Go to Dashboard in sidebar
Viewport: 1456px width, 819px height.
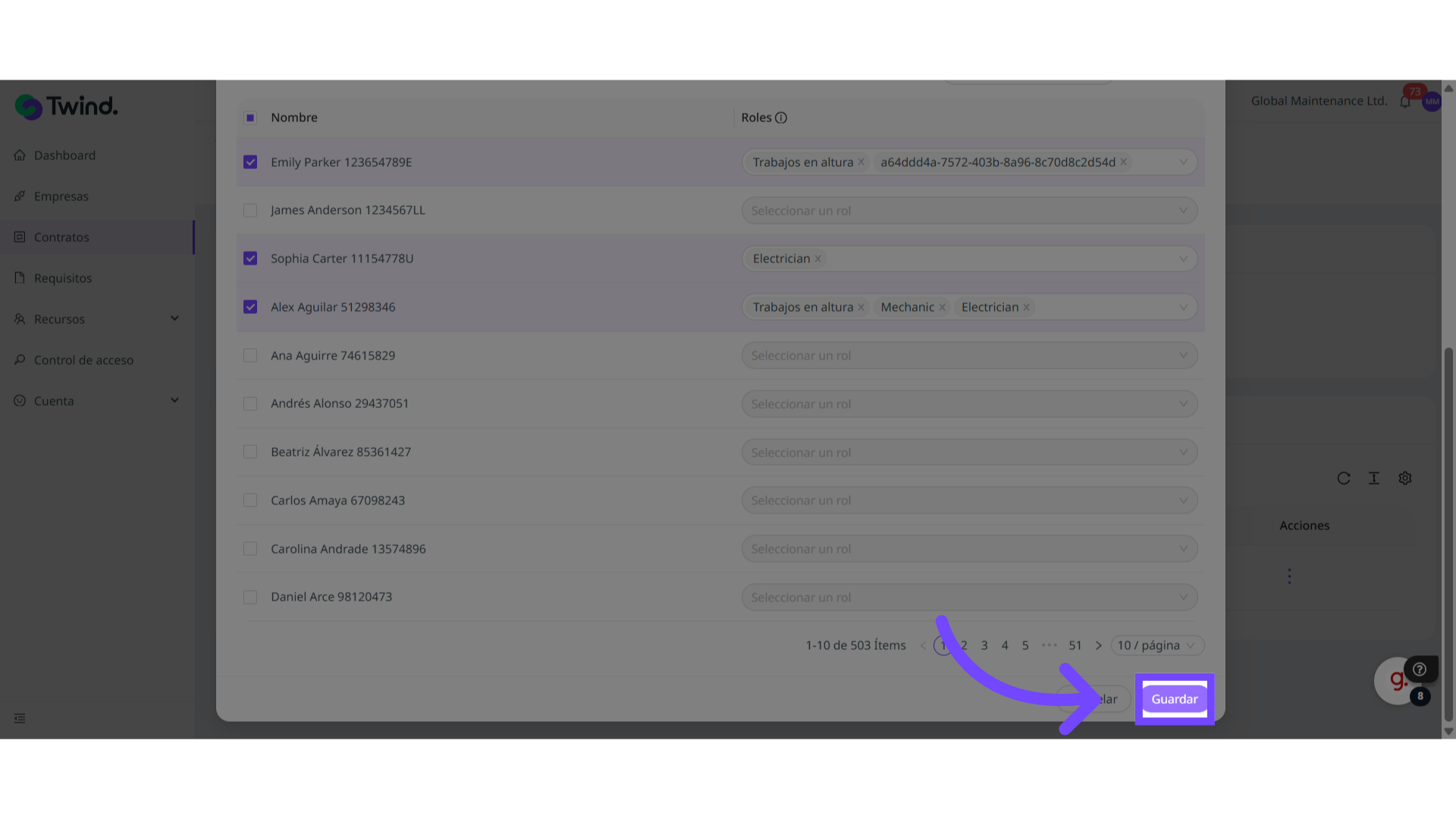coord(64,155)
